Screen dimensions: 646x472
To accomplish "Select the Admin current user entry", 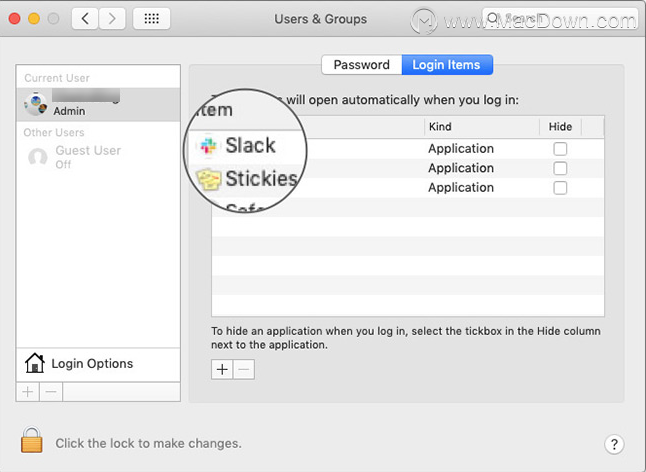I will [x=98, y=104].
